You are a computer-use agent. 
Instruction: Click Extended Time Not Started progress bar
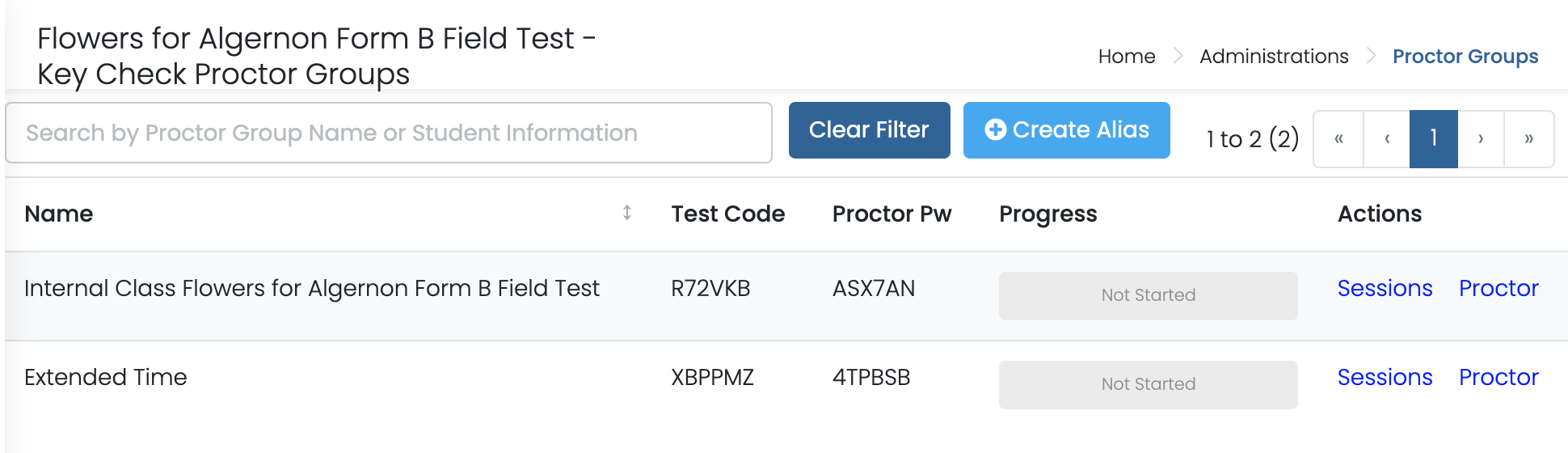tap(1148, 385)
